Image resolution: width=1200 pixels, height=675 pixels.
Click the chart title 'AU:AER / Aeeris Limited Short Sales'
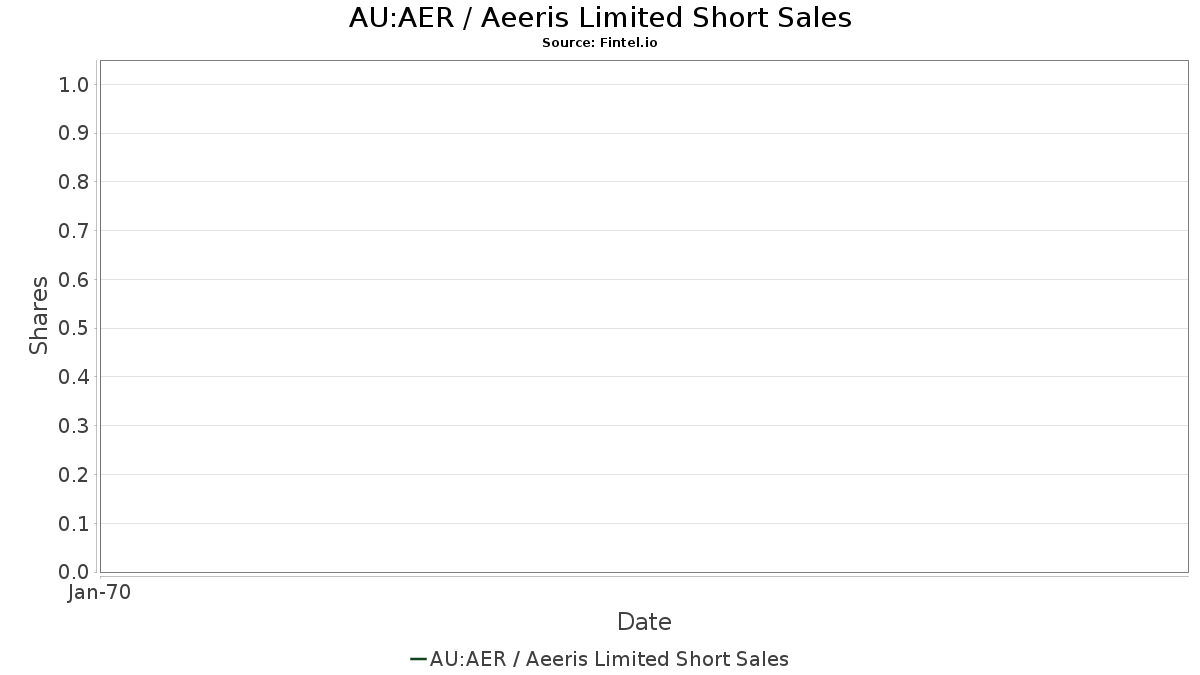[600, 18]
